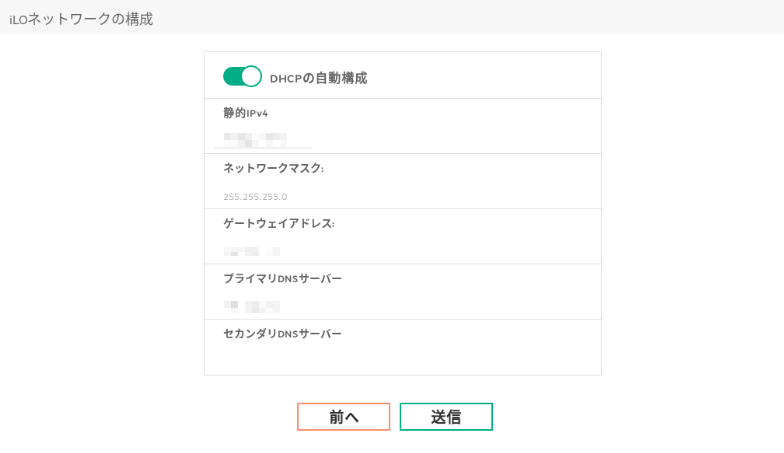Click the green track of DHCP toggle
The image size is (784, 453).
click(x=231, y=77)
